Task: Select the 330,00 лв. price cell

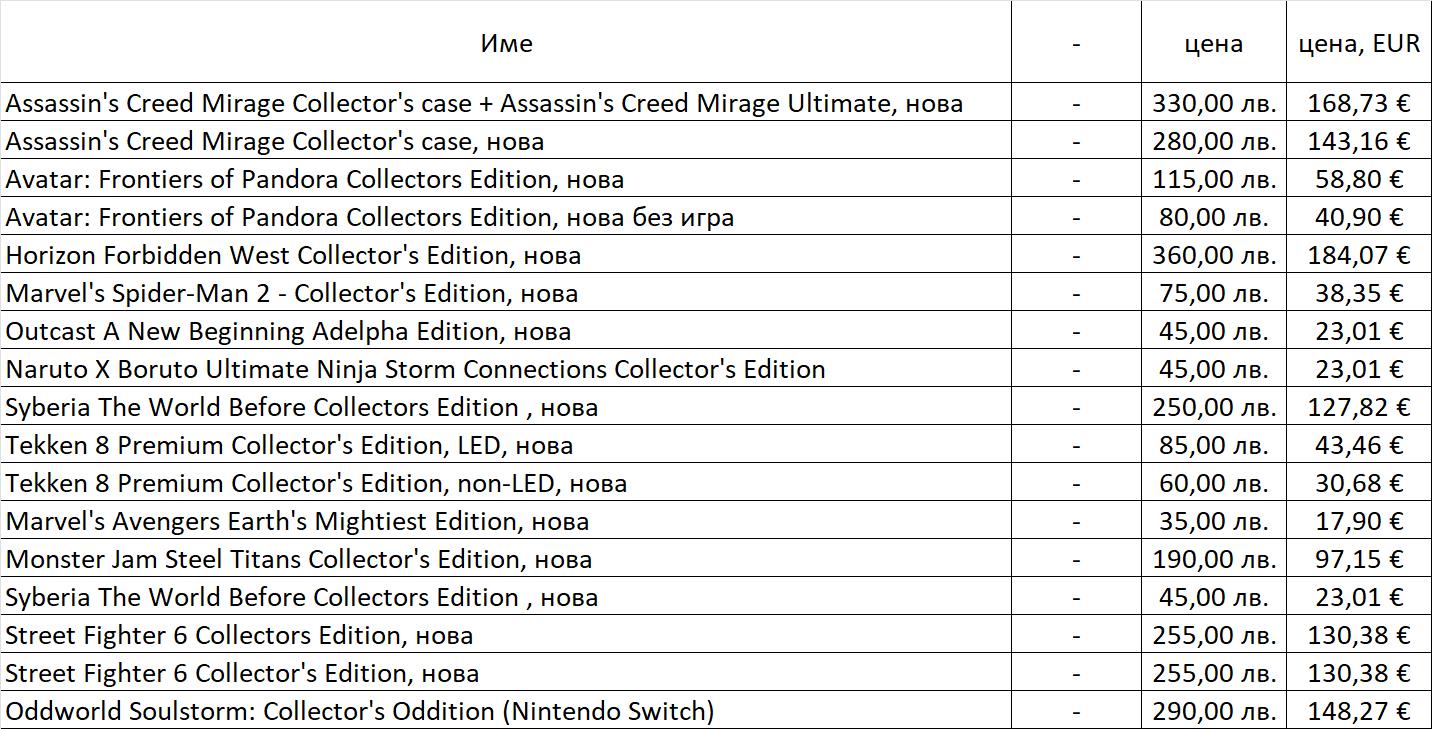Action: click(x=1214, y=103)
